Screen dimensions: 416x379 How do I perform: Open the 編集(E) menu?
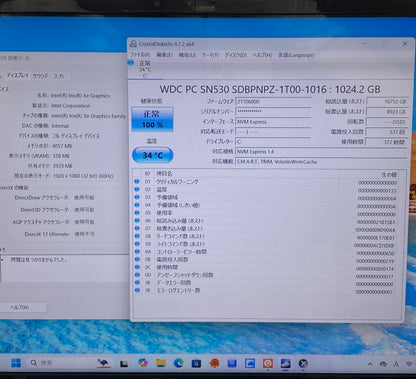coord(164,55)
